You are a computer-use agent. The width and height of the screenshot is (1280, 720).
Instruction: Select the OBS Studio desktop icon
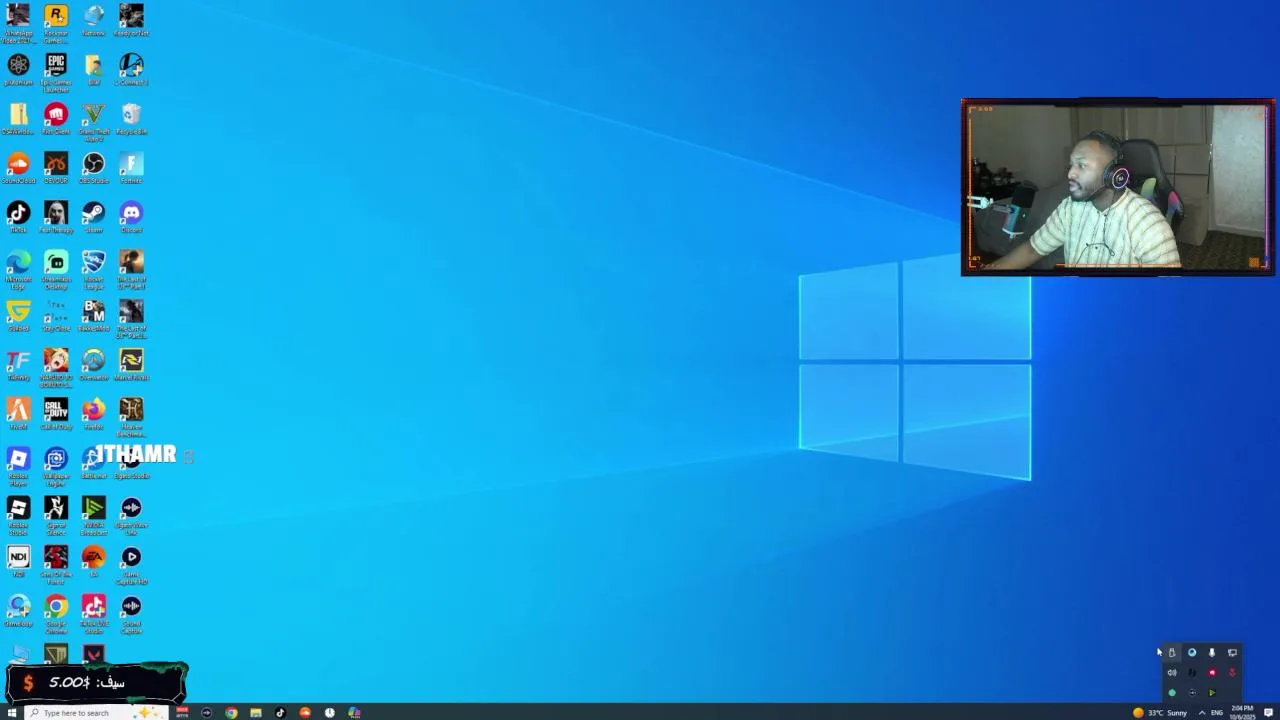pyautogui.click(x=94, y=168)
